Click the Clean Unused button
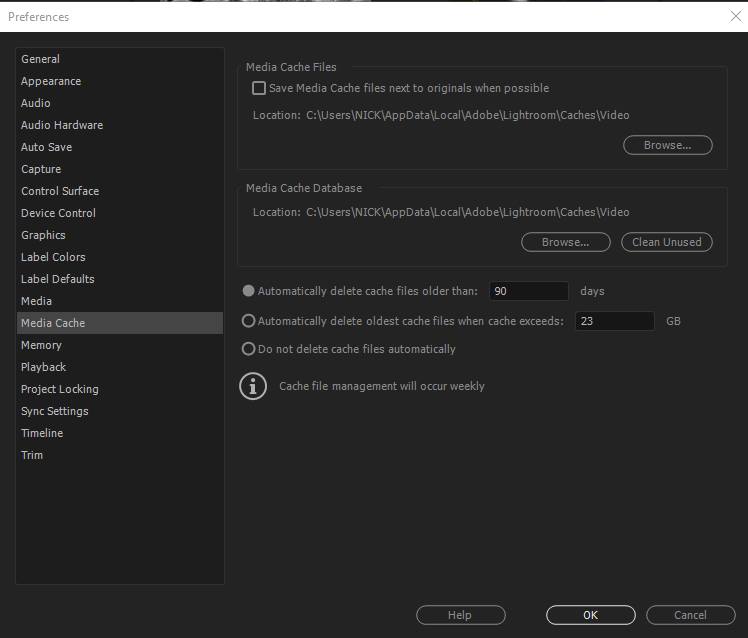The width and height of the screenshot is (748, 638). pyautogui.click(x=666, y=242)
